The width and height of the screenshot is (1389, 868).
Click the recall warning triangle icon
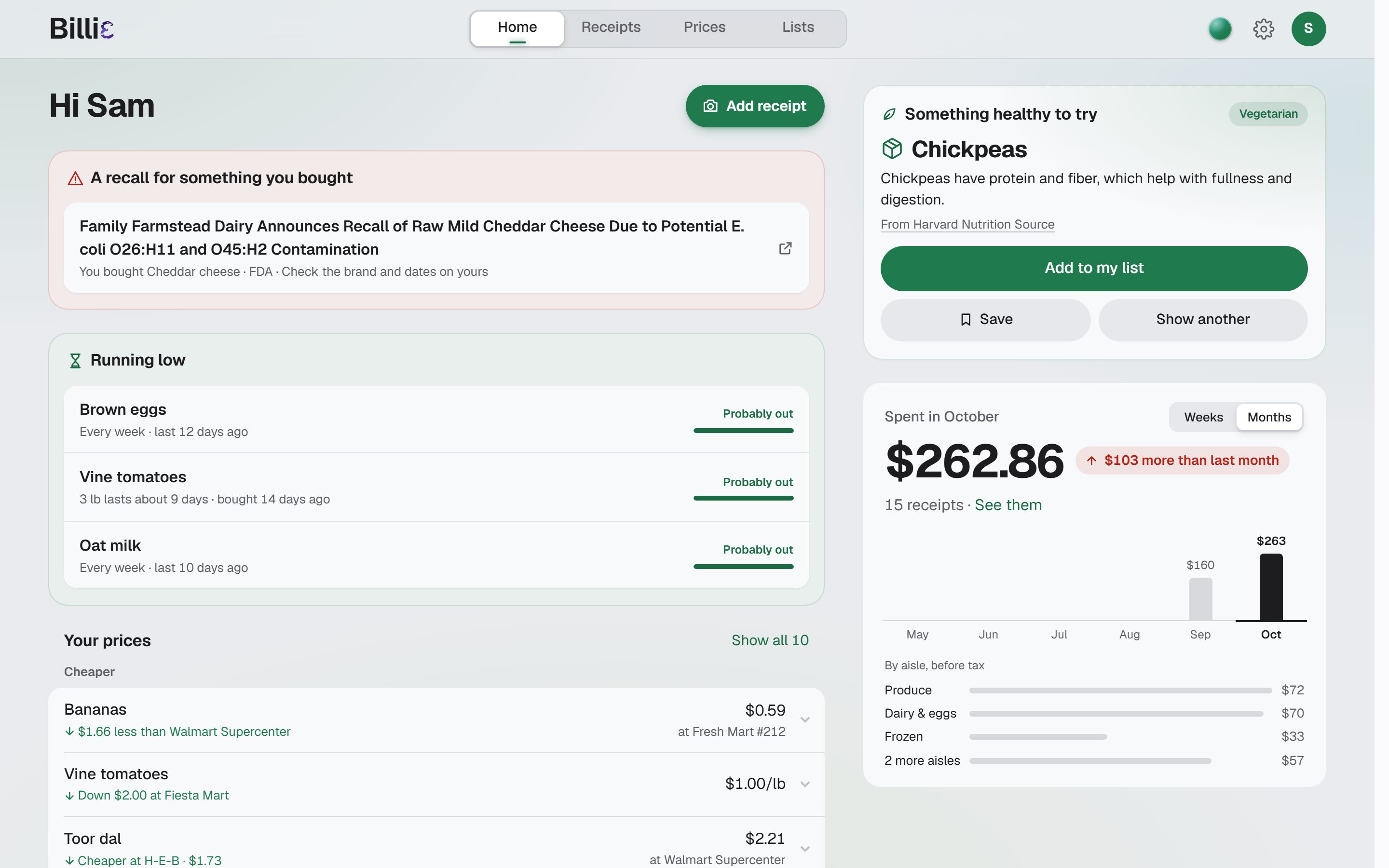click(75, 178)
